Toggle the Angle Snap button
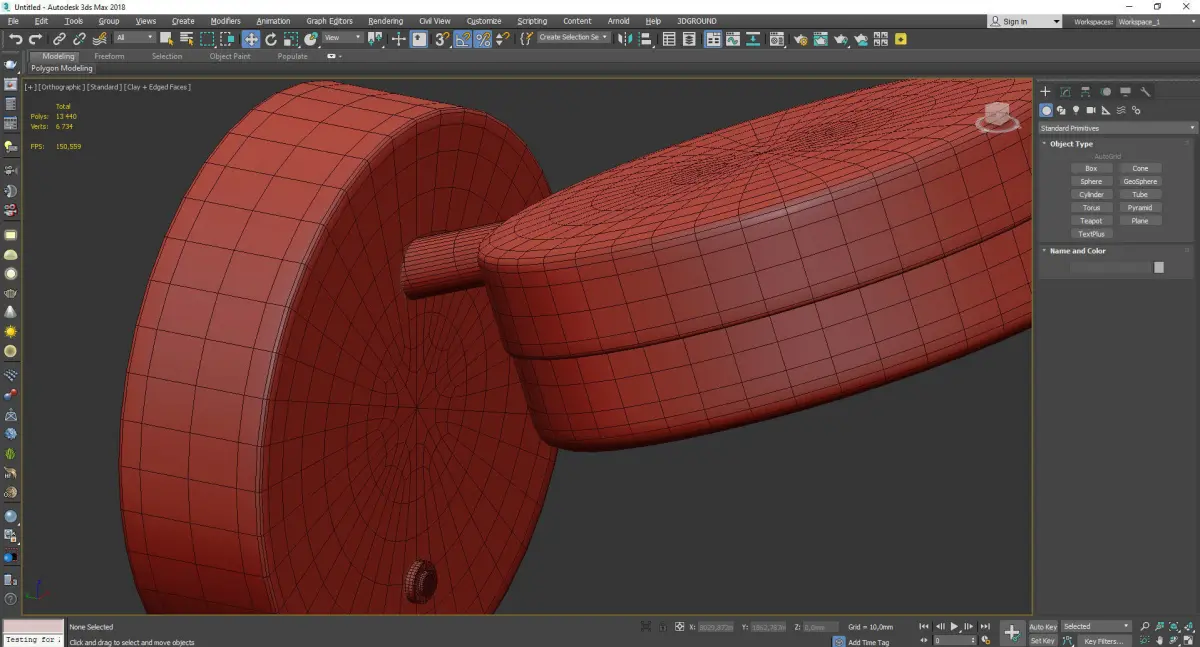Viewport: 1200px width, 647px height. coord(462,39)
